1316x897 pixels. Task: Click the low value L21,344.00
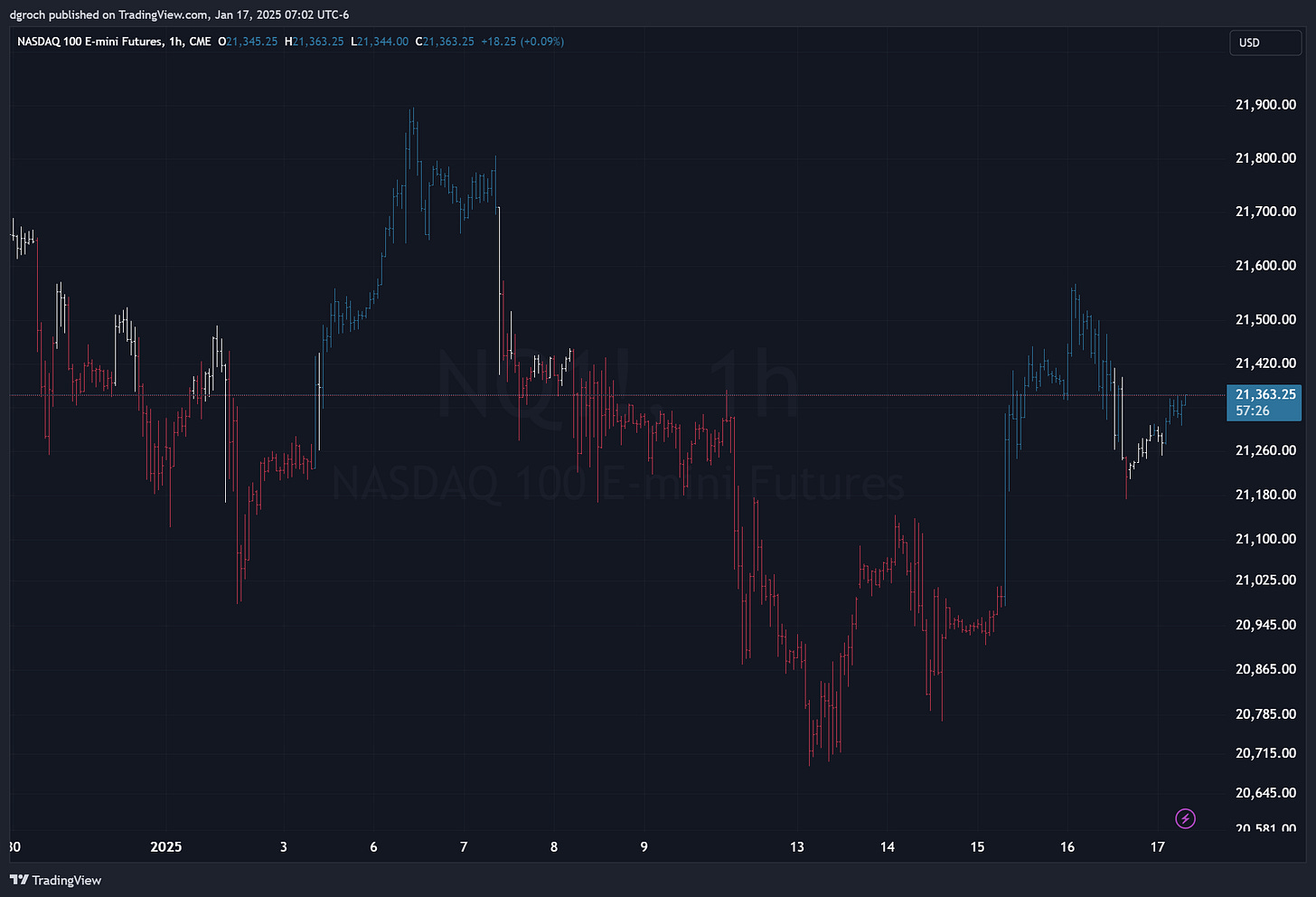pos(380,42)
